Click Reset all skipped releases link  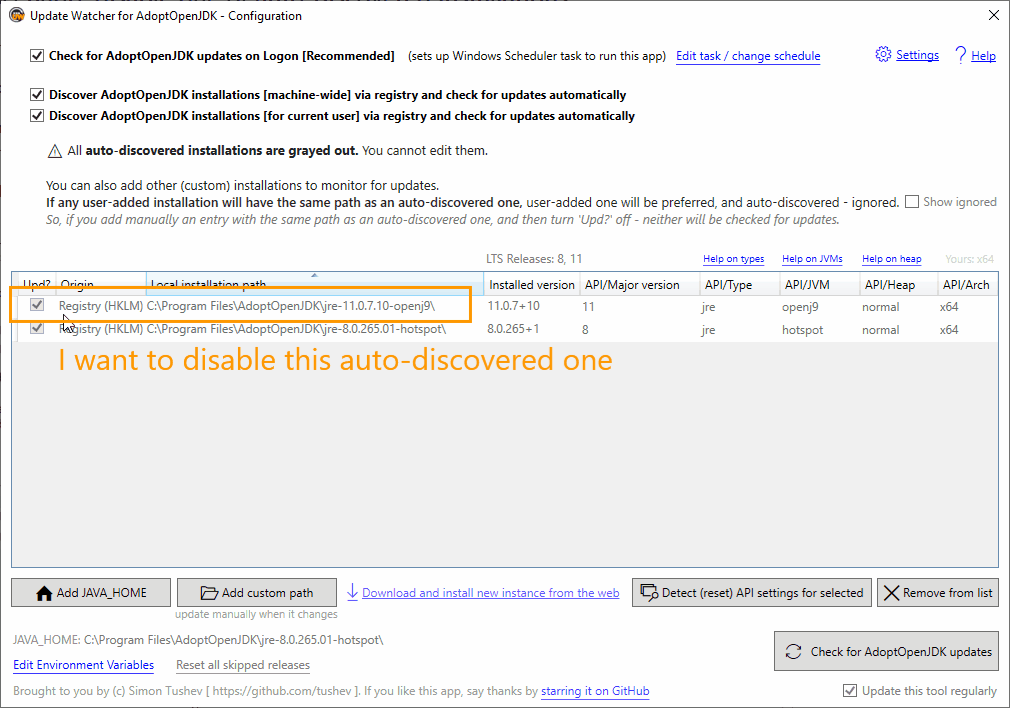(x=243, y=665)
